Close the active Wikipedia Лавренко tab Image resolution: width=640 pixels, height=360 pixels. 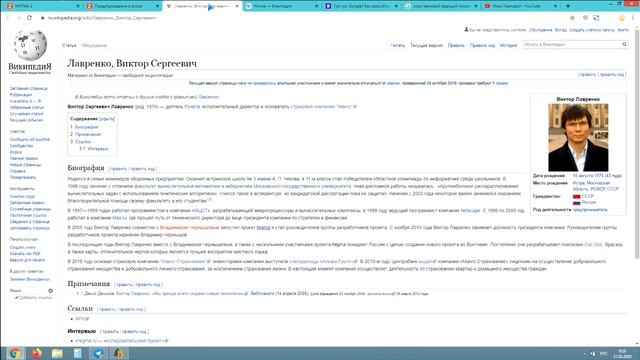237,6
